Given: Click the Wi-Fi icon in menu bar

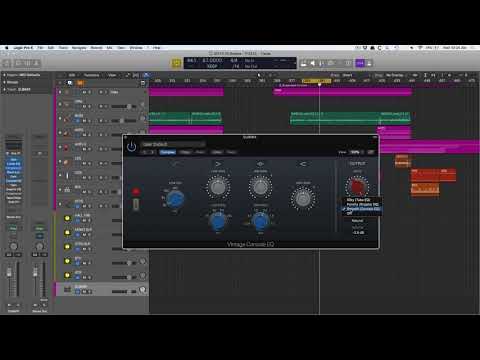Looking at the screenshot, I should [x=420, y=48].
